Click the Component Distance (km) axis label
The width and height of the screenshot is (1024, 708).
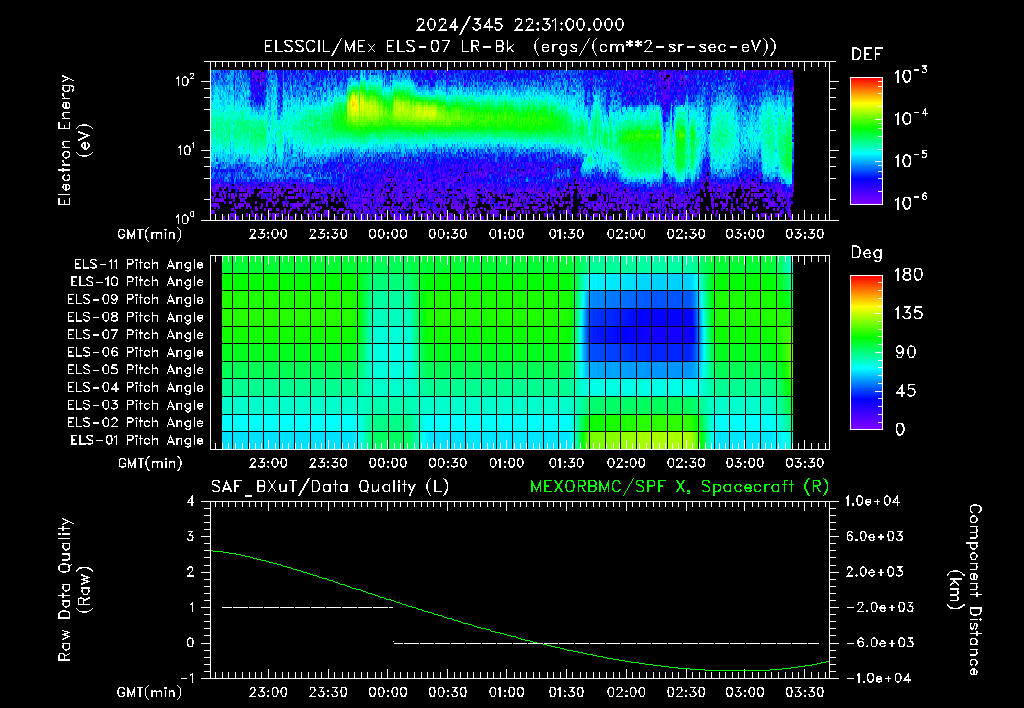[965, 590]
